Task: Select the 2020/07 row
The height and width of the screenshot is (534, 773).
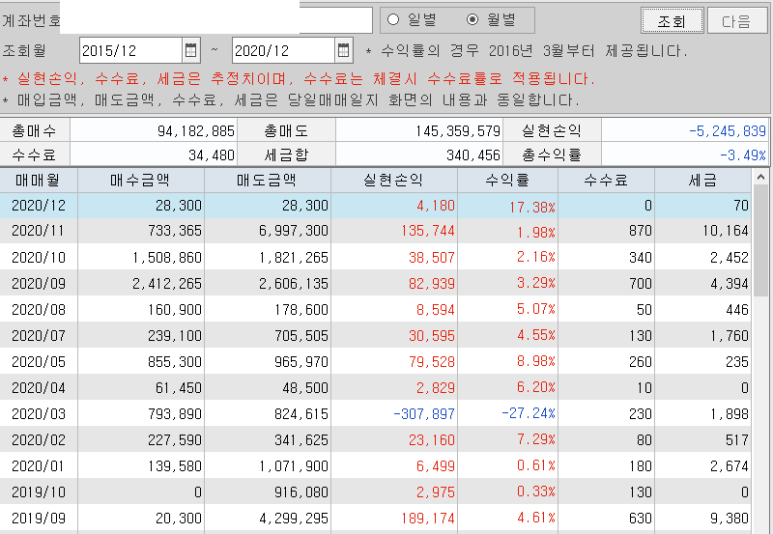Action: 376,335
